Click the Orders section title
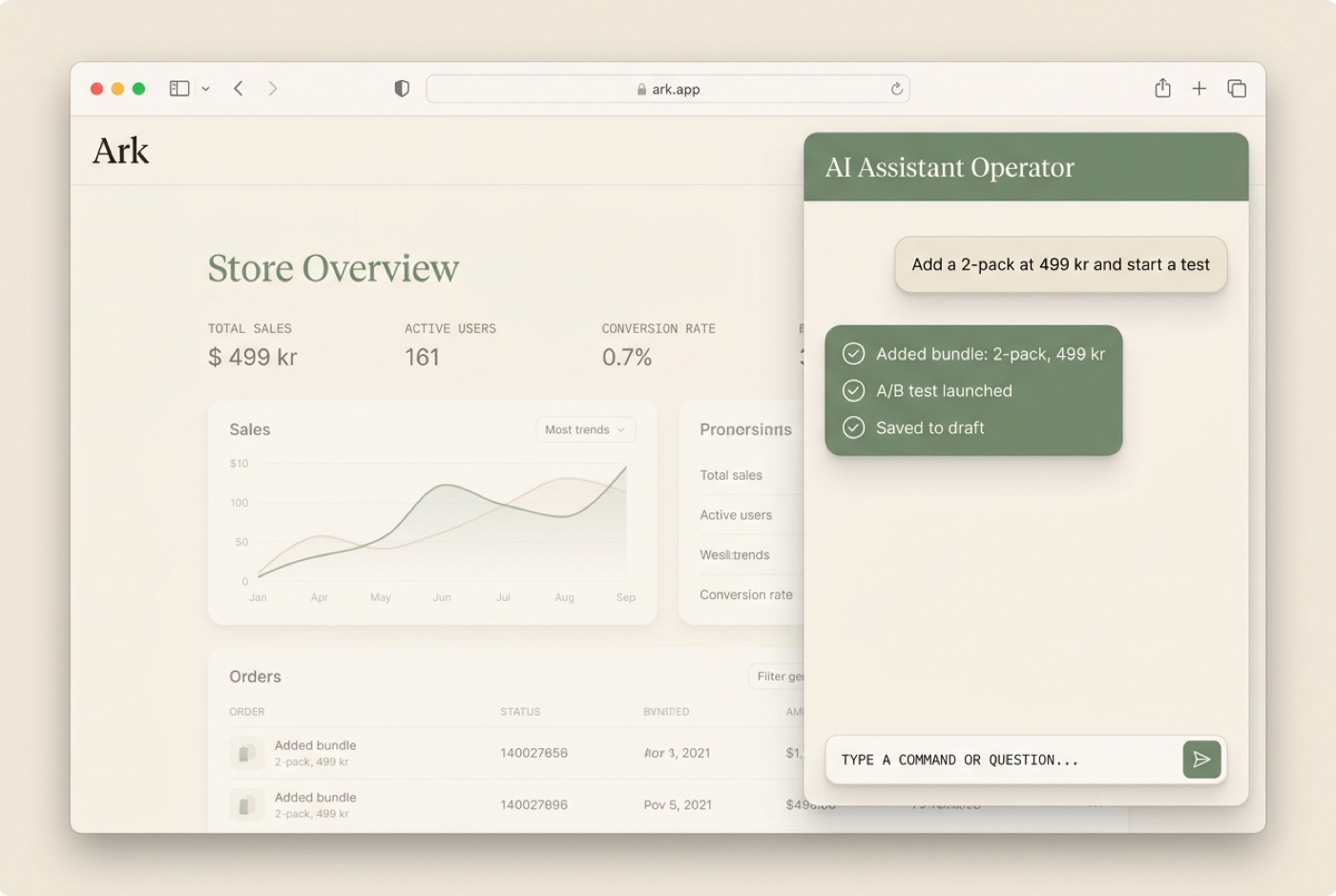The width and height of the screenshot is (1336, 896). tap(255, 677)
